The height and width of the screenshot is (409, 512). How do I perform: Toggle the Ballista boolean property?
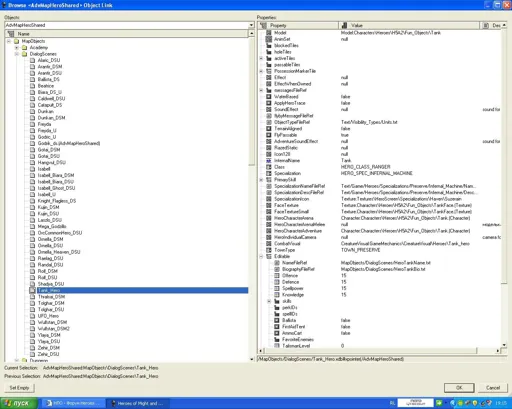point(277,320)
